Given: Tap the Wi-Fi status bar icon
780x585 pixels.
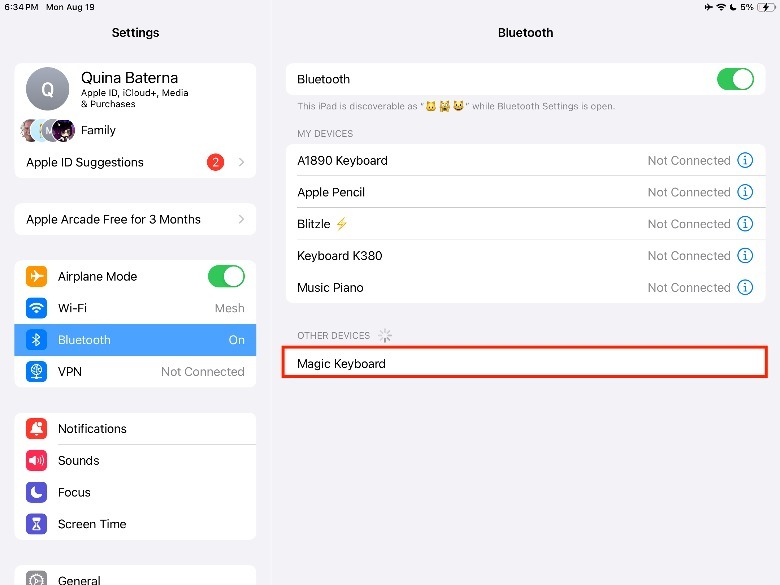Looking at the screenshot, I should [721, 7].
